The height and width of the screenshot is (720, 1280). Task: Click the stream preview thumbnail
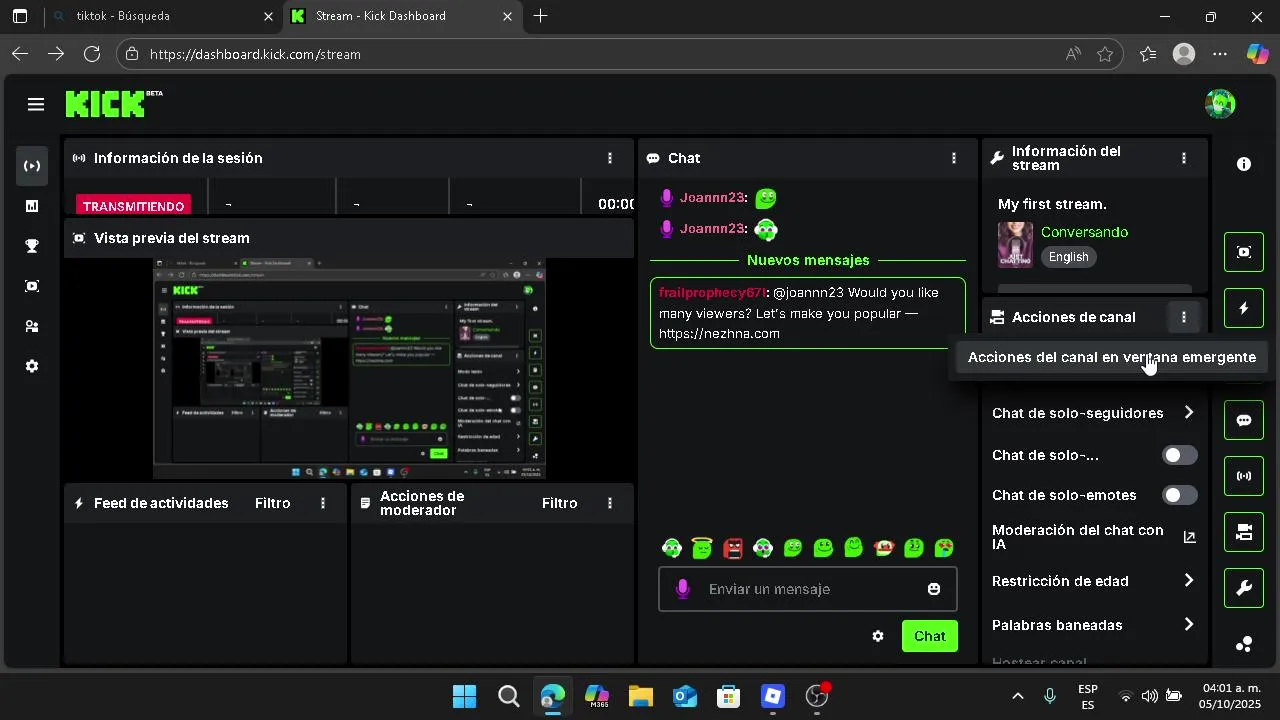coord(349,368)
